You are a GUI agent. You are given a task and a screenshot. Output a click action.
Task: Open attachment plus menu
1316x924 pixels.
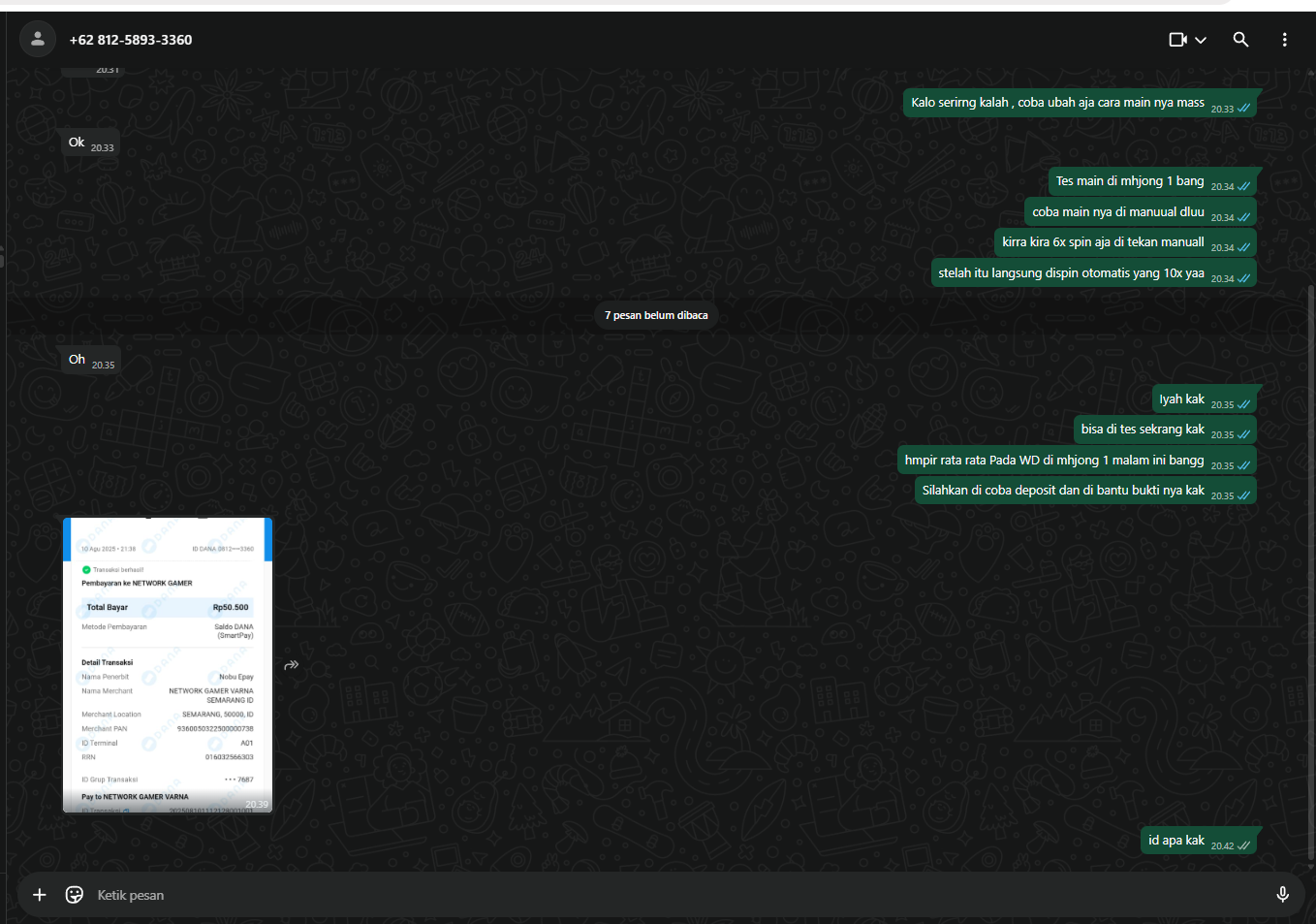tap(40, 895)
